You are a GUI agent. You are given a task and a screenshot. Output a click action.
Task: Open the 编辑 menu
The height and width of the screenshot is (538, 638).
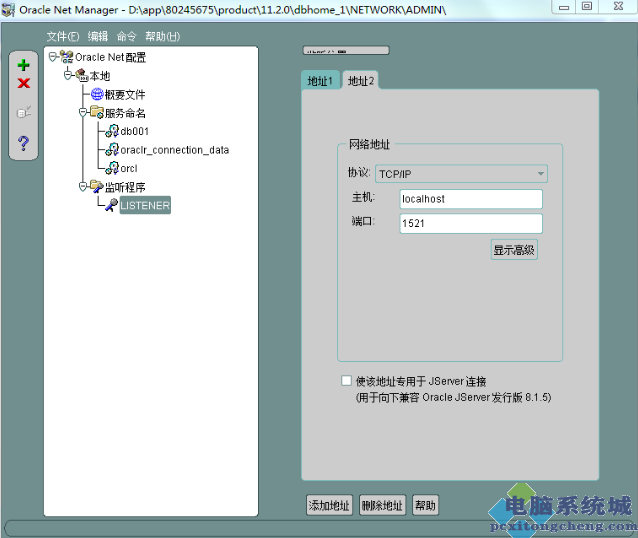98,36
